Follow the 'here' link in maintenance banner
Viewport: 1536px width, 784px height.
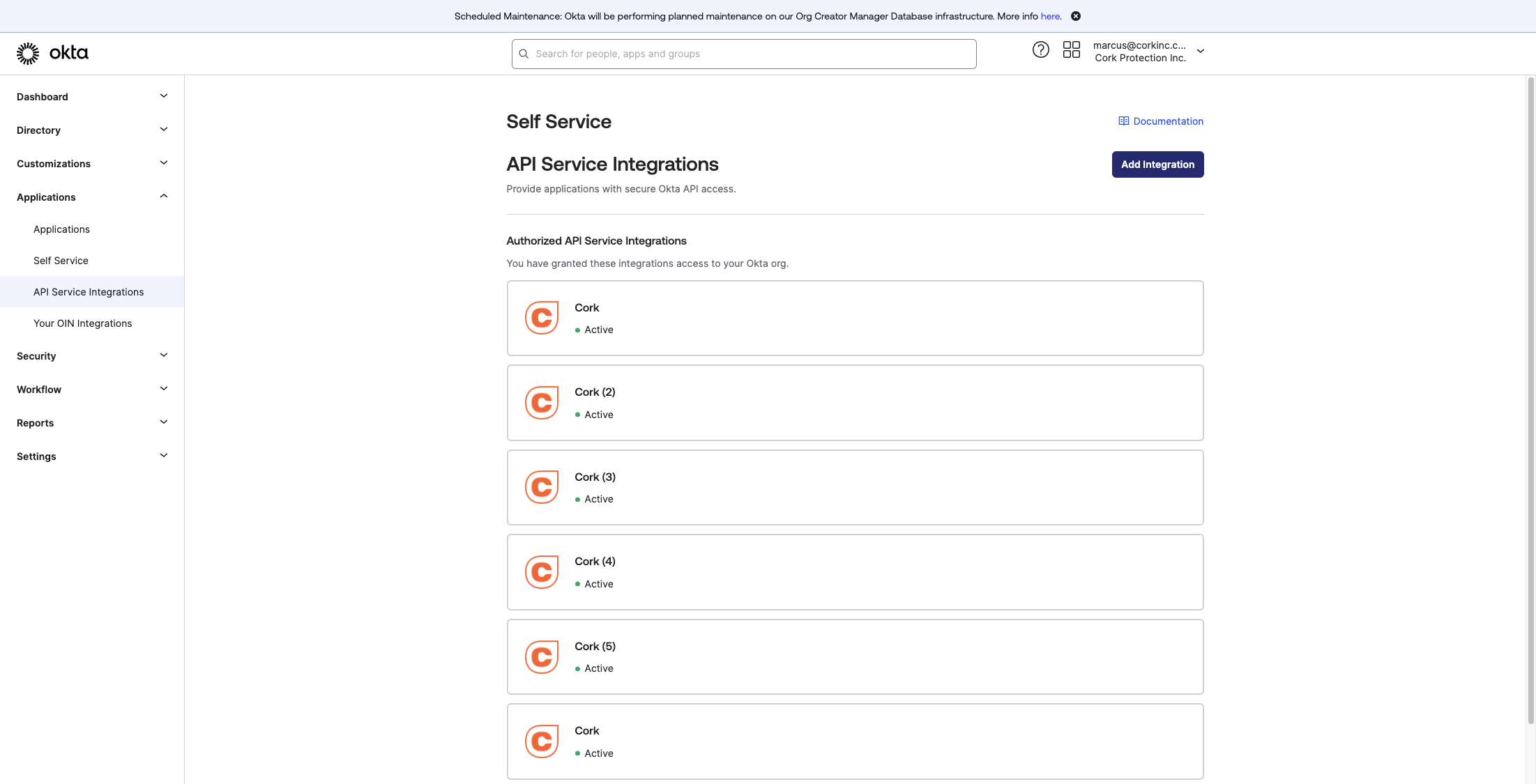pos(1050,16)
